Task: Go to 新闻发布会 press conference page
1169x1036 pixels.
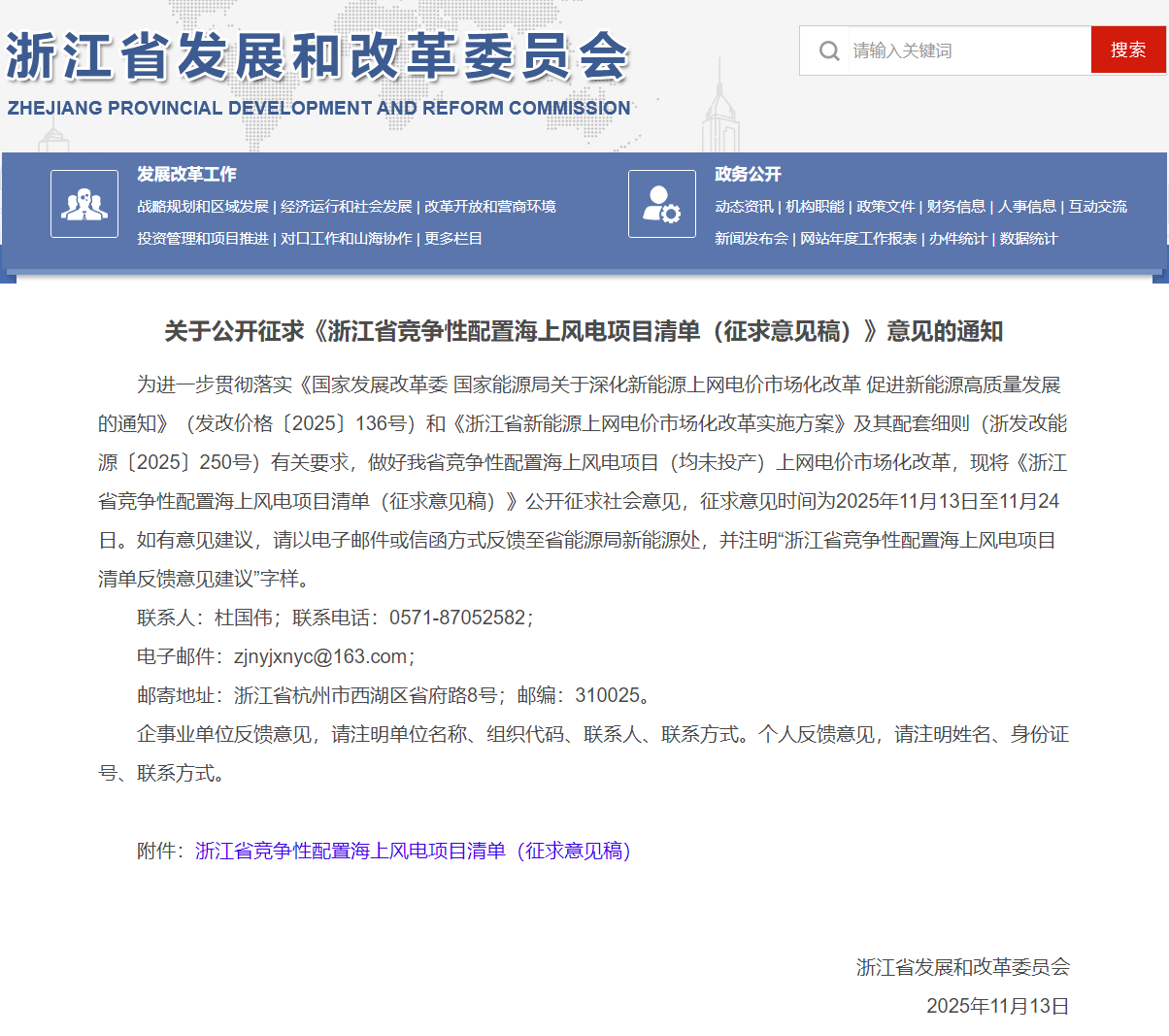Action: (x=751, y=239)
